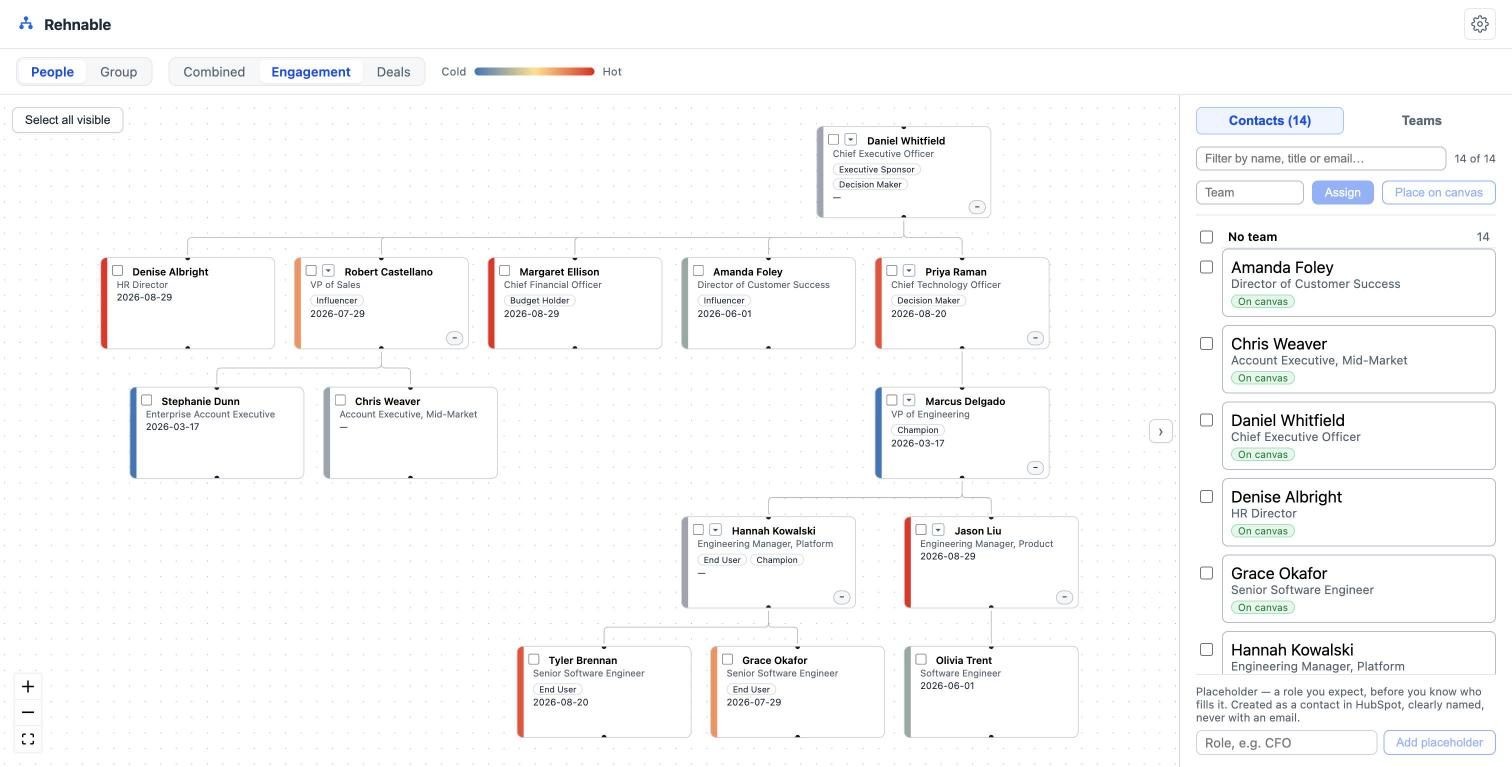Click the Rehnable logo icon
This screenshot has height=767, width=1512.
(x=26, y=24)
